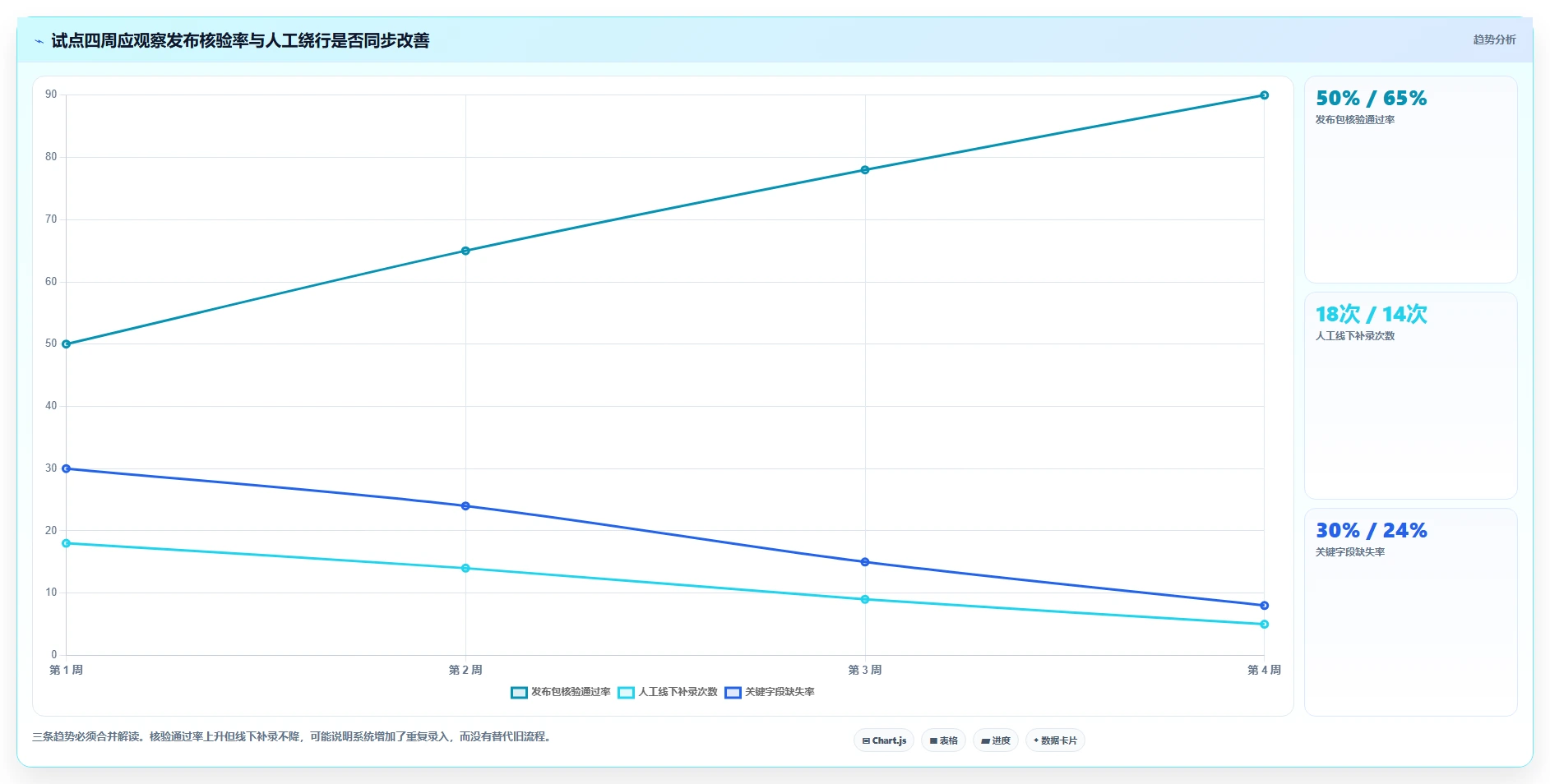The image size is (1550, 784).
Task: Click the 78 point at 第 3 周
Action: (x=865, y=170)
